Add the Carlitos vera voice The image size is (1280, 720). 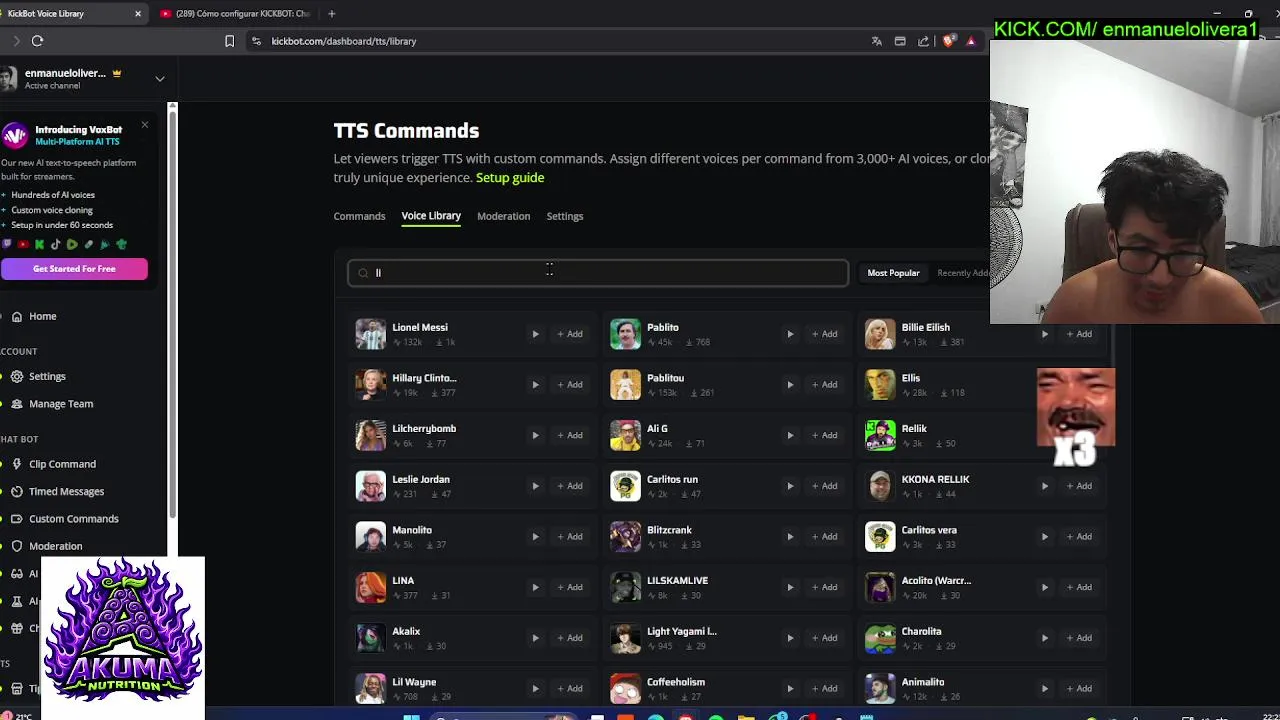click(x=1080, y=537)
